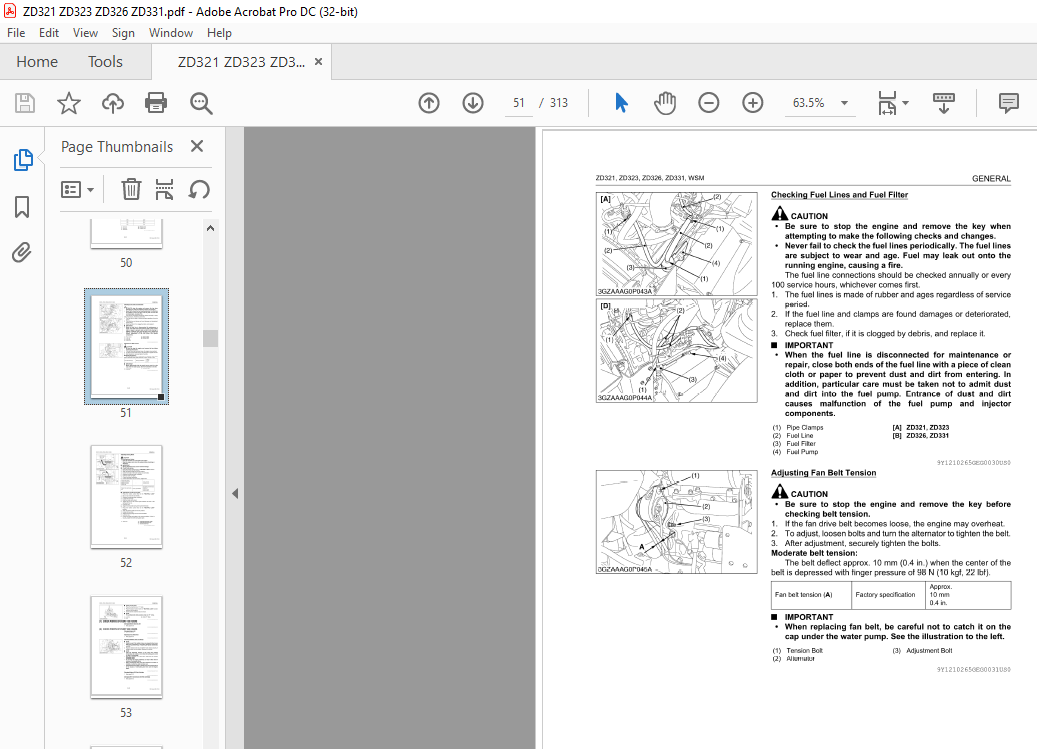Click 'Factory specification' table cell
Viewport: 1037px width, 749px height.
(886, 595)
